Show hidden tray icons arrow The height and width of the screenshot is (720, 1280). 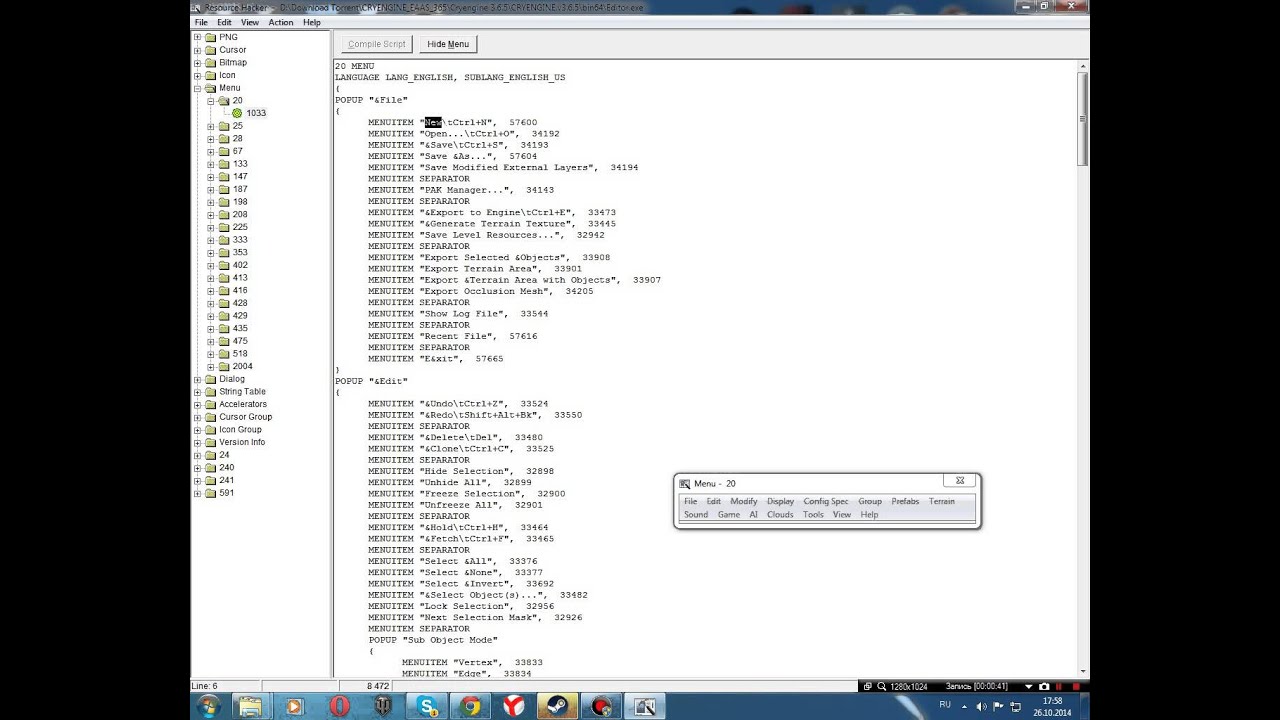[x=965, y=706]
